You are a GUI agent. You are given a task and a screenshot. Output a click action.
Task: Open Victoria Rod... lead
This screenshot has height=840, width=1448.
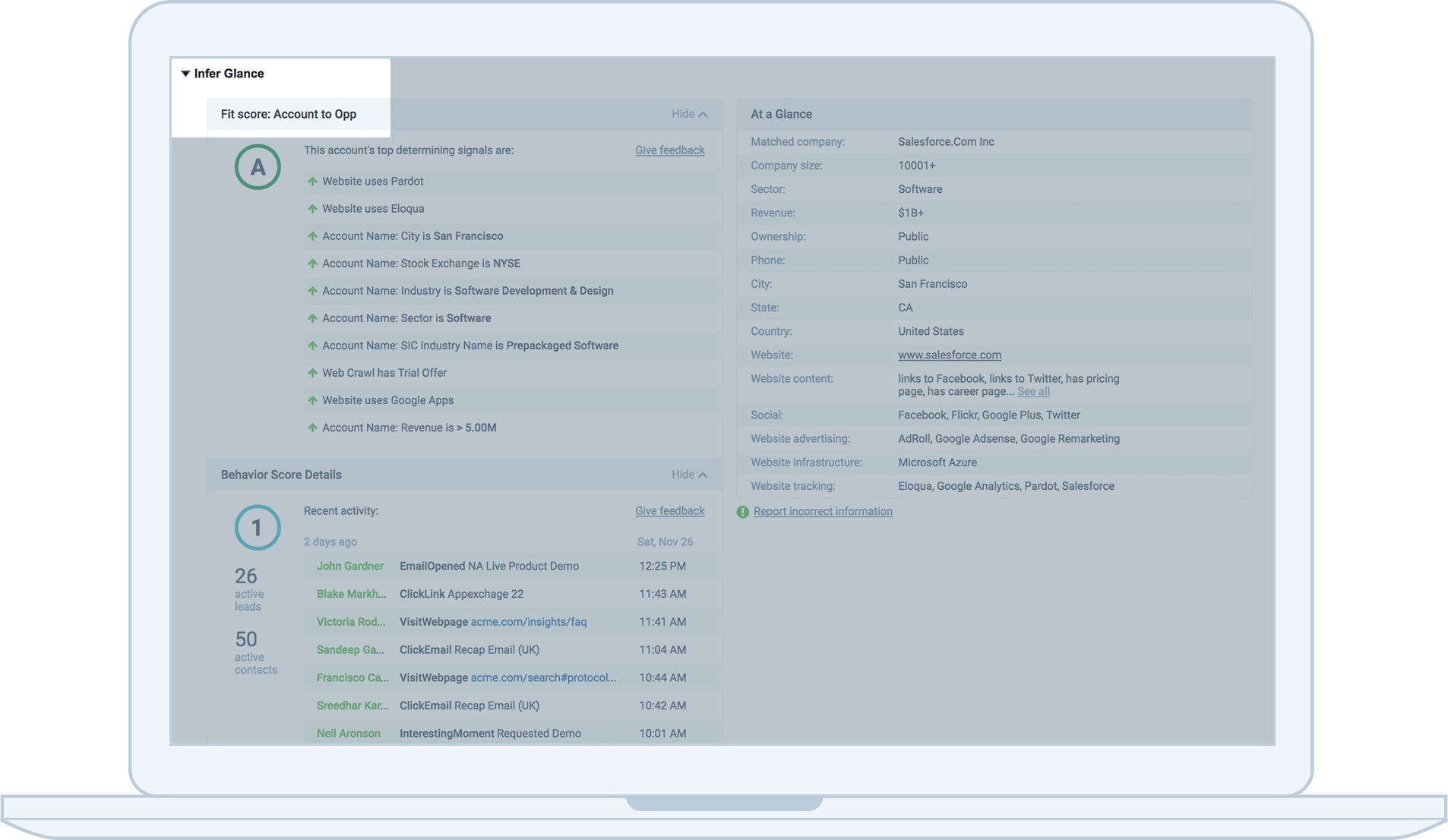[x=350, y=622]
